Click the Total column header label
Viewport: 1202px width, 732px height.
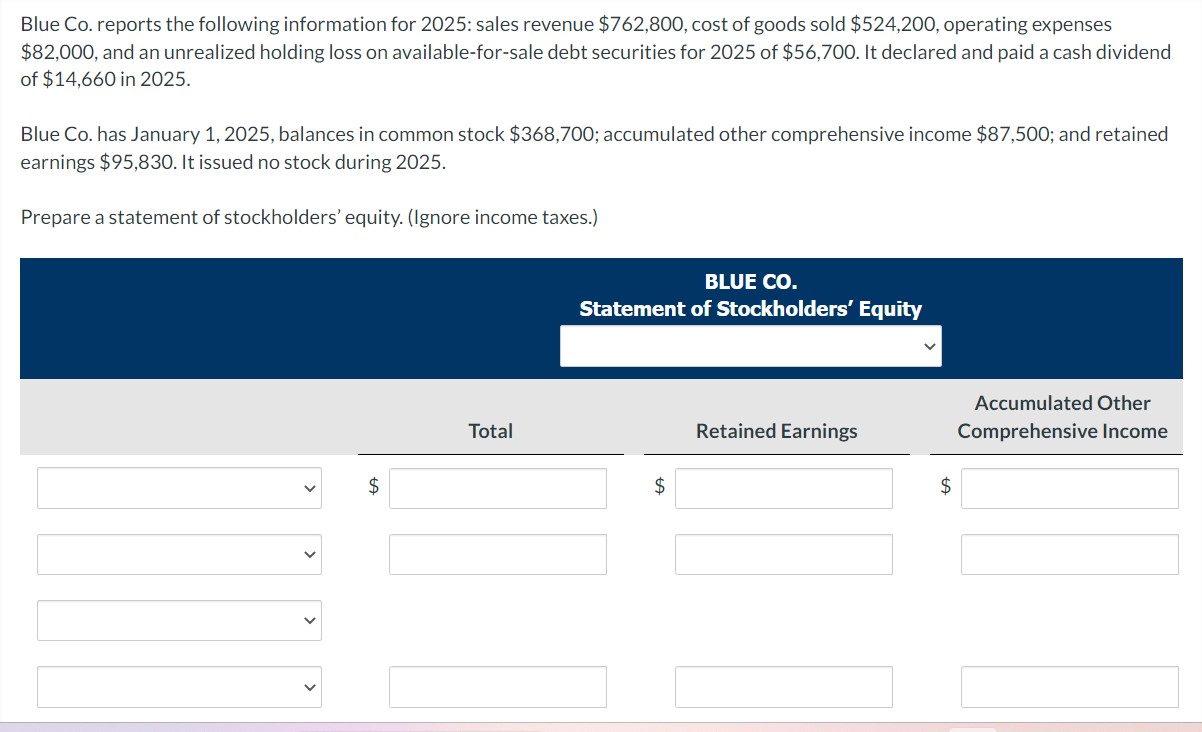click(x=490, y=430)
